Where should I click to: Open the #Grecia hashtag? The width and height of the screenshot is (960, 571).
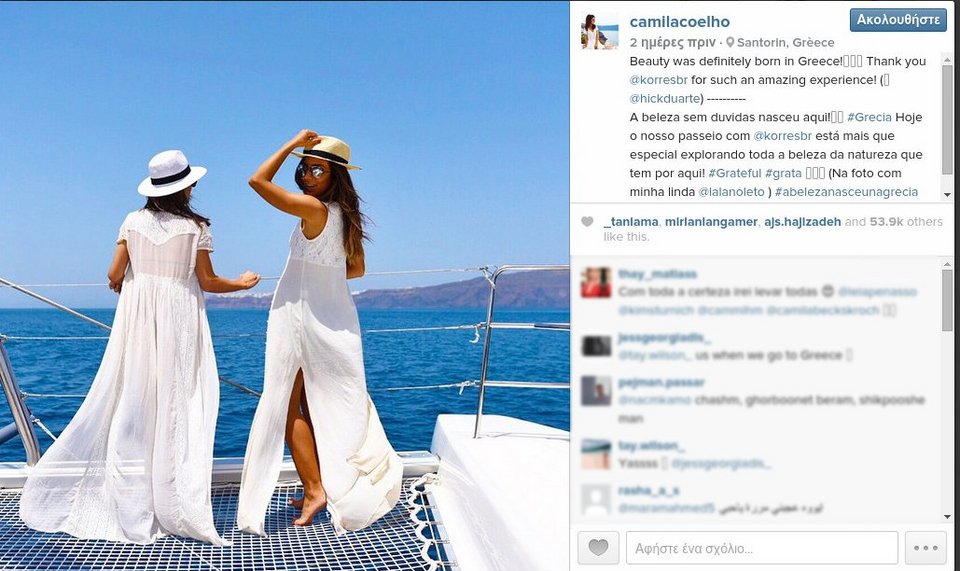pyautogui.click(x=869, y=118)
